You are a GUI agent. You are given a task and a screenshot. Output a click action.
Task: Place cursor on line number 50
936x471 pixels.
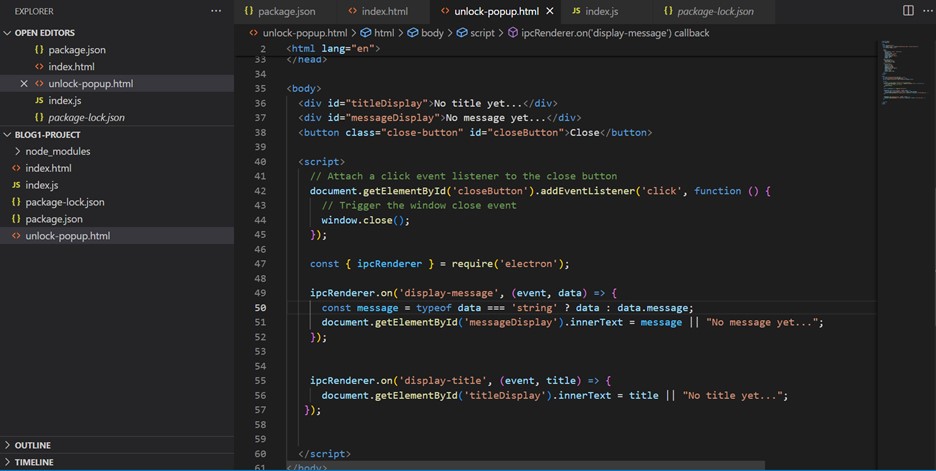click(261, 308)
